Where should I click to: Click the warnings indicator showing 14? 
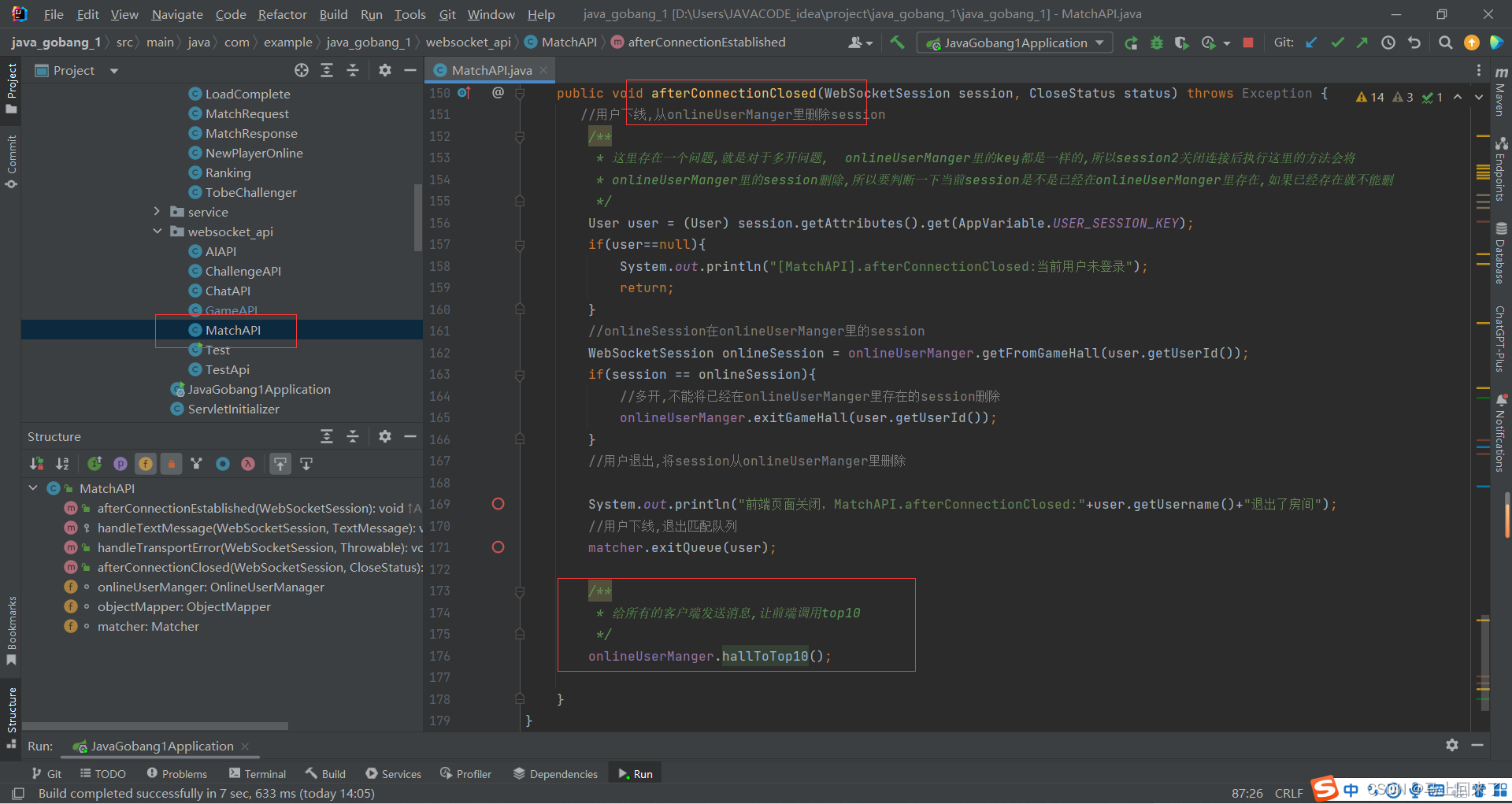pyautogui.click(x=1370, y=97)
